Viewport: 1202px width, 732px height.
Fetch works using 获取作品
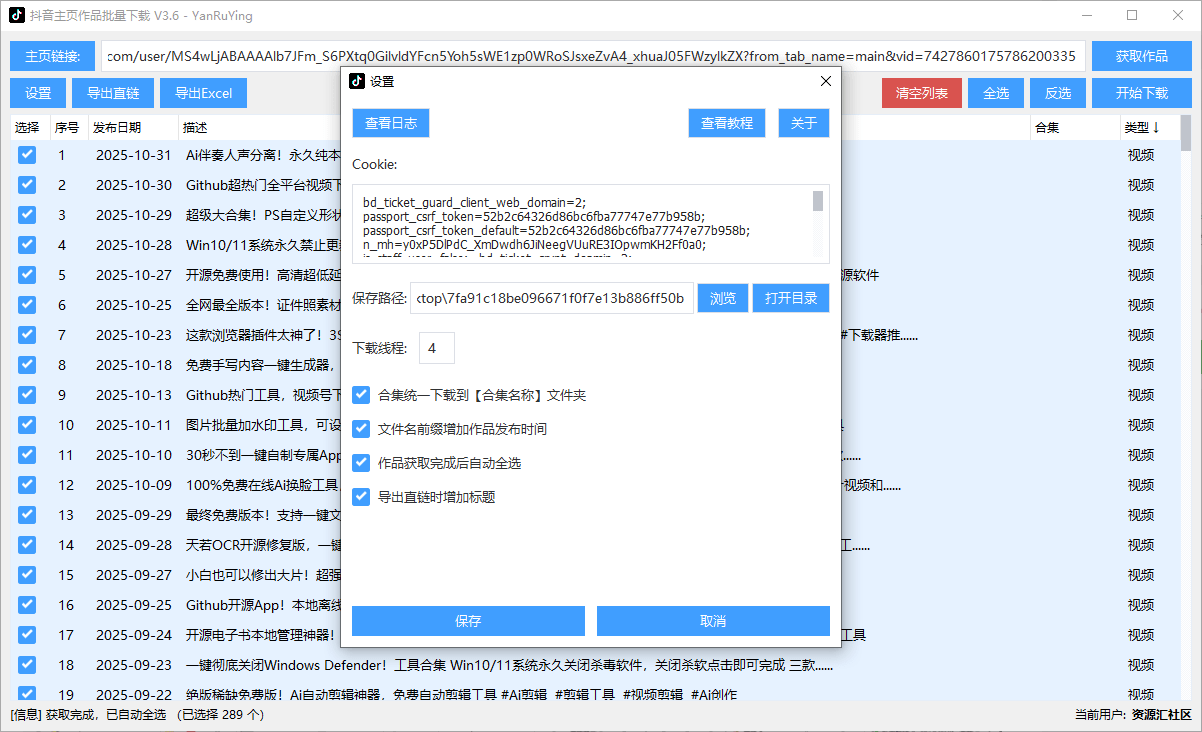(1140, 56)
